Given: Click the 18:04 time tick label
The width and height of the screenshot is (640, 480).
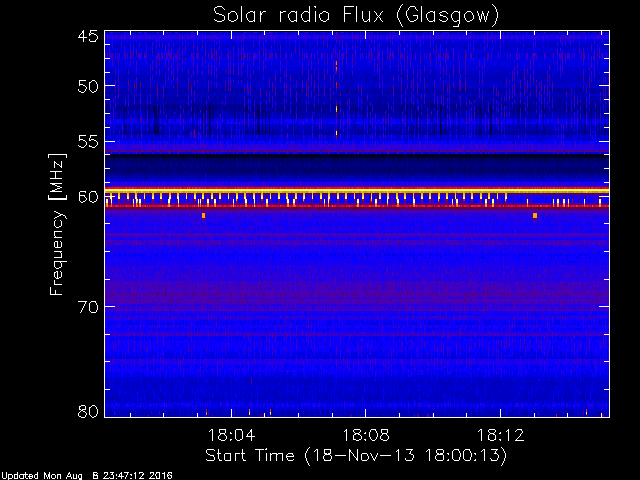Looking at the screenshot, I should pos(231,435).
